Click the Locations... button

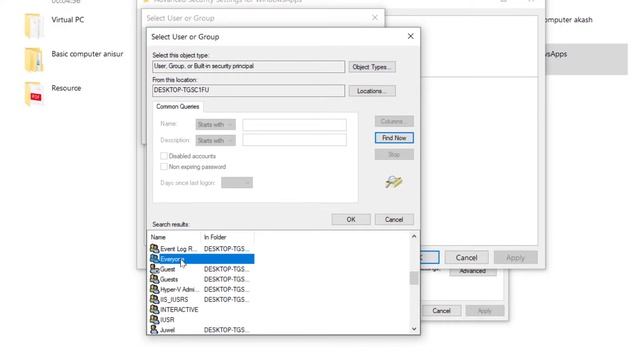coord(372,91)
